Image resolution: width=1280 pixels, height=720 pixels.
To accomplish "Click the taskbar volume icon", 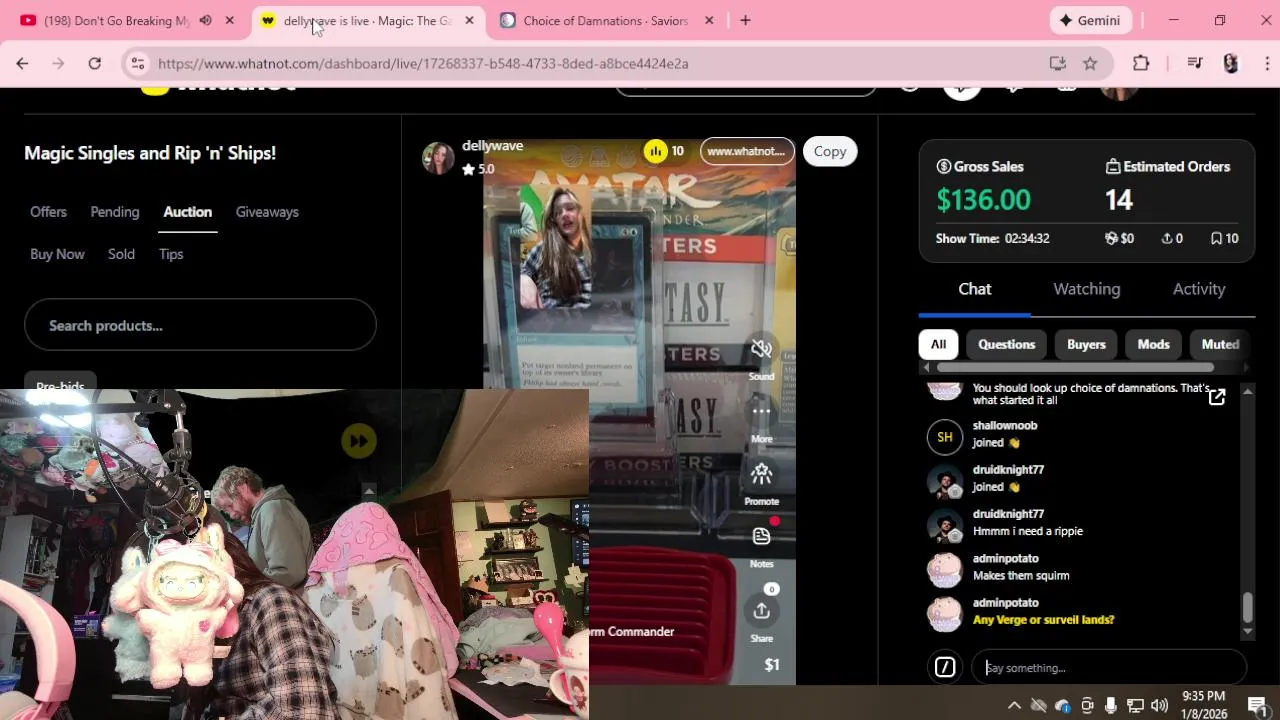I will [x=1159, y=705].
